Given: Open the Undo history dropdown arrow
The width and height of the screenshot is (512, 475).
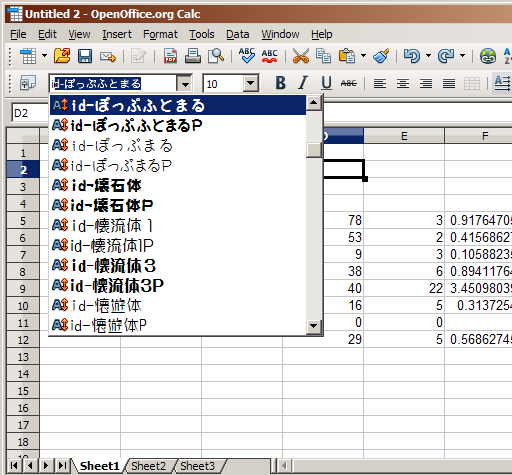Looking at the screenshot, I should click(x=429, y=56).
